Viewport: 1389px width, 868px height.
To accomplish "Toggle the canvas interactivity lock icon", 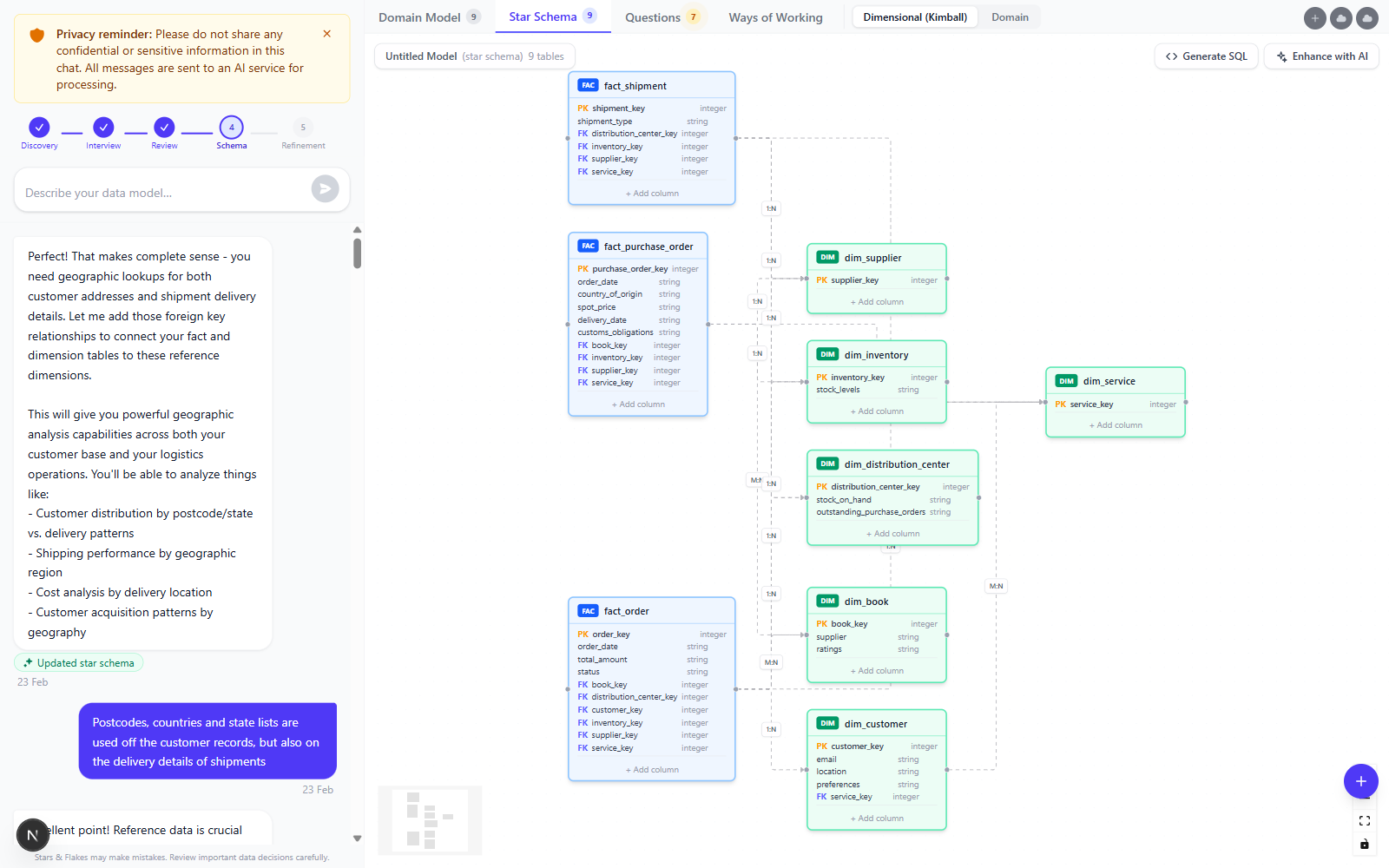I will pyautogui.click(x=1365, y=844).
